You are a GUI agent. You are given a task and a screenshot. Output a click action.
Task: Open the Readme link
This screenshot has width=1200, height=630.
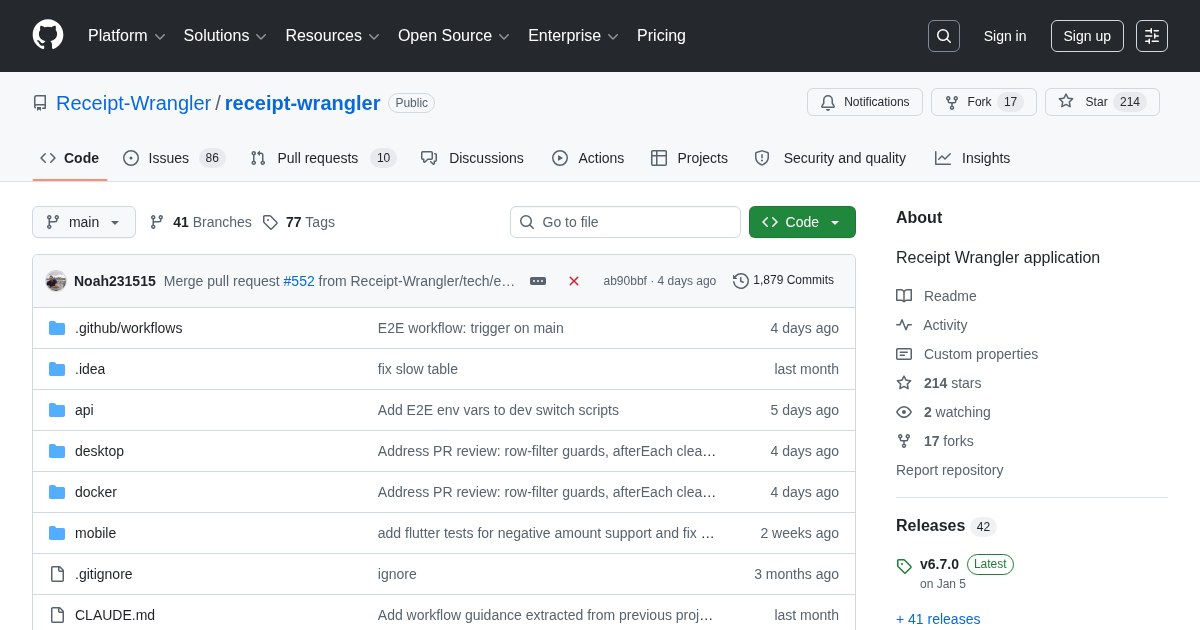point(936,296)
